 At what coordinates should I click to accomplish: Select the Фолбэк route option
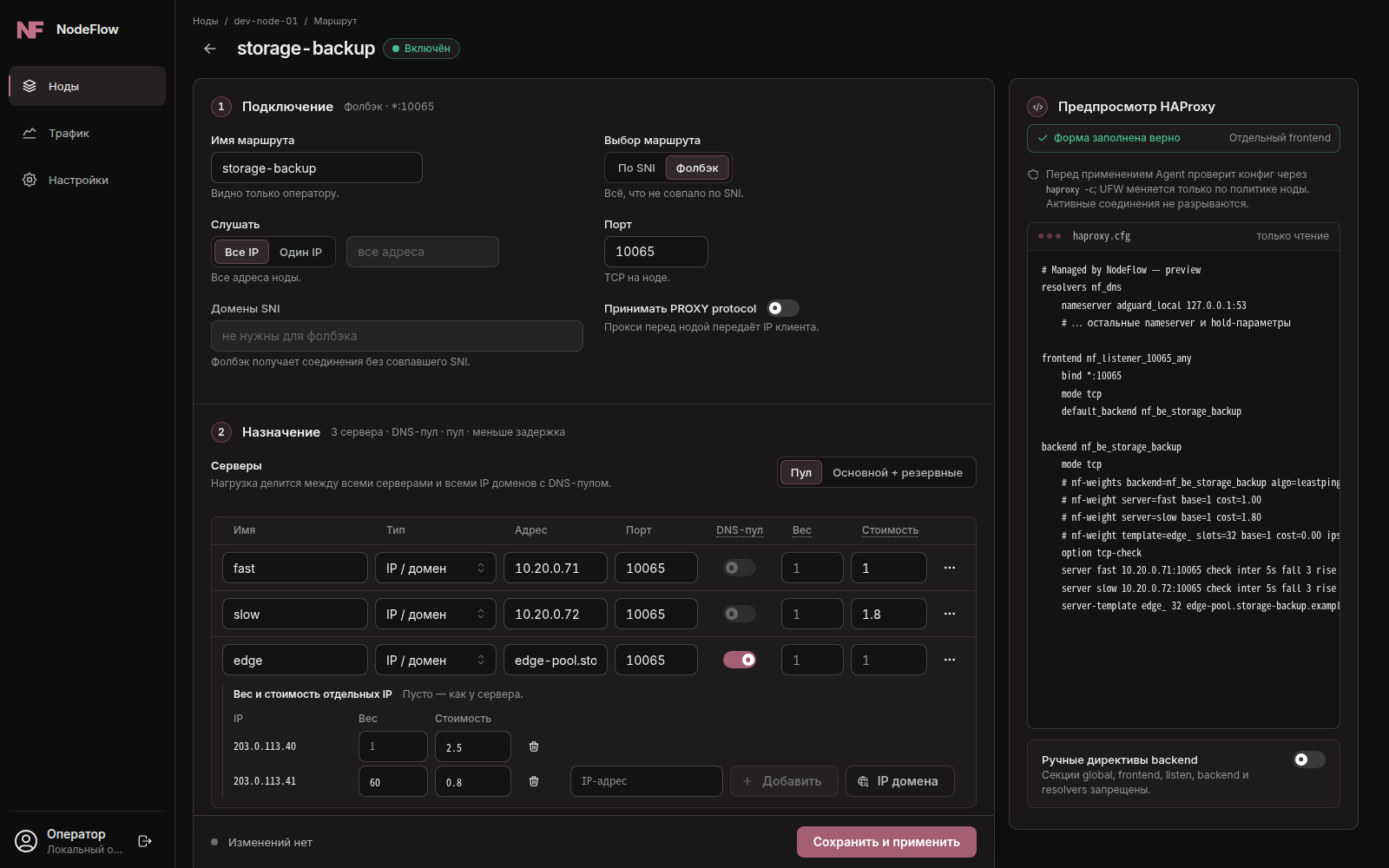(697, 168)
